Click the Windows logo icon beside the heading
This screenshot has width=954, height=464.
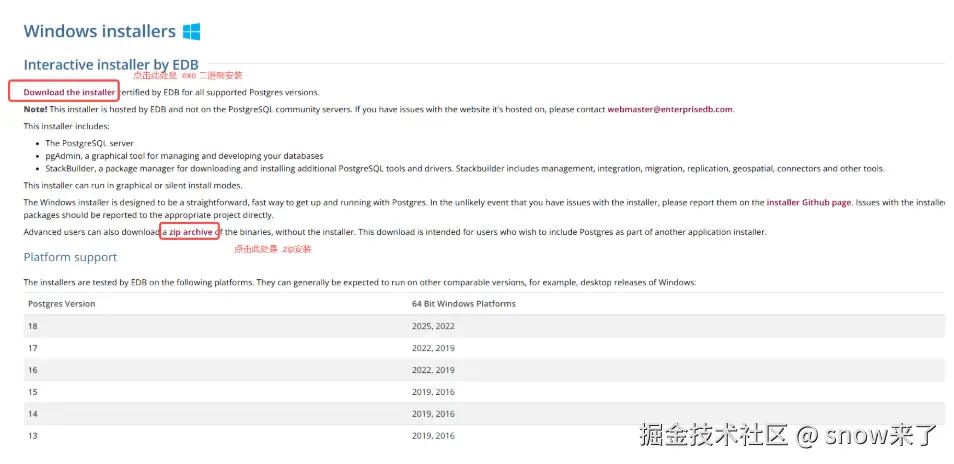point(192,32)
